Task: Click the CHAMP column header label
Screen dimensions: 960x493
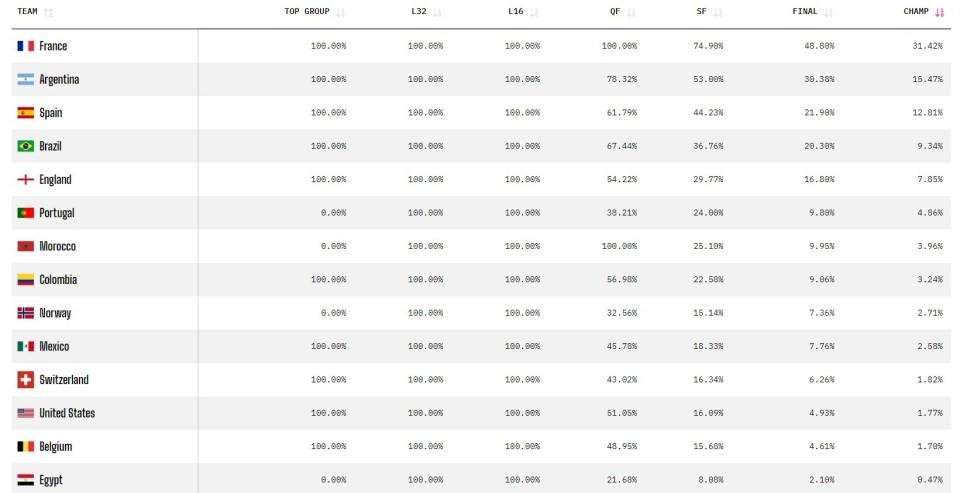Action: [x=916, y=11]
